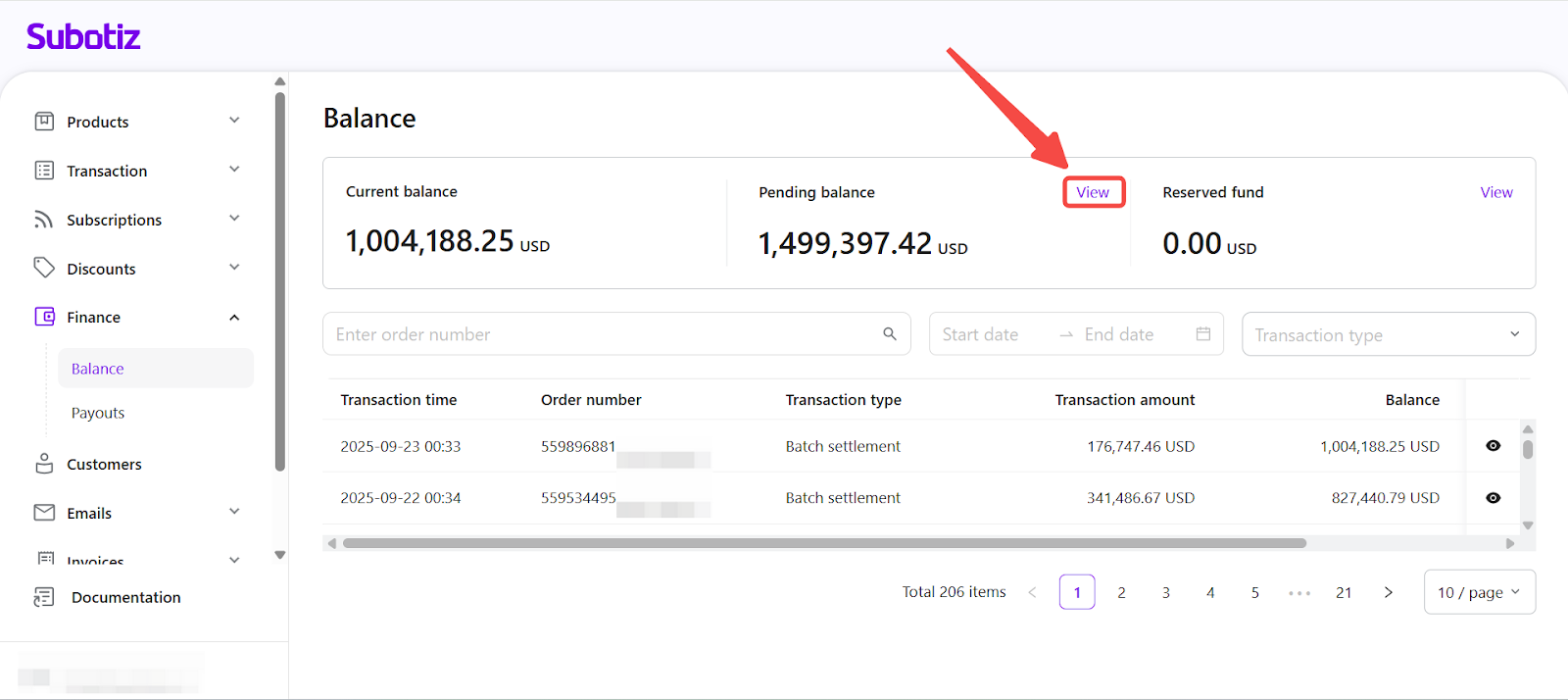Select Balance in the Finance submenu
Screen dimensions: 1568x700
[98, 369]
